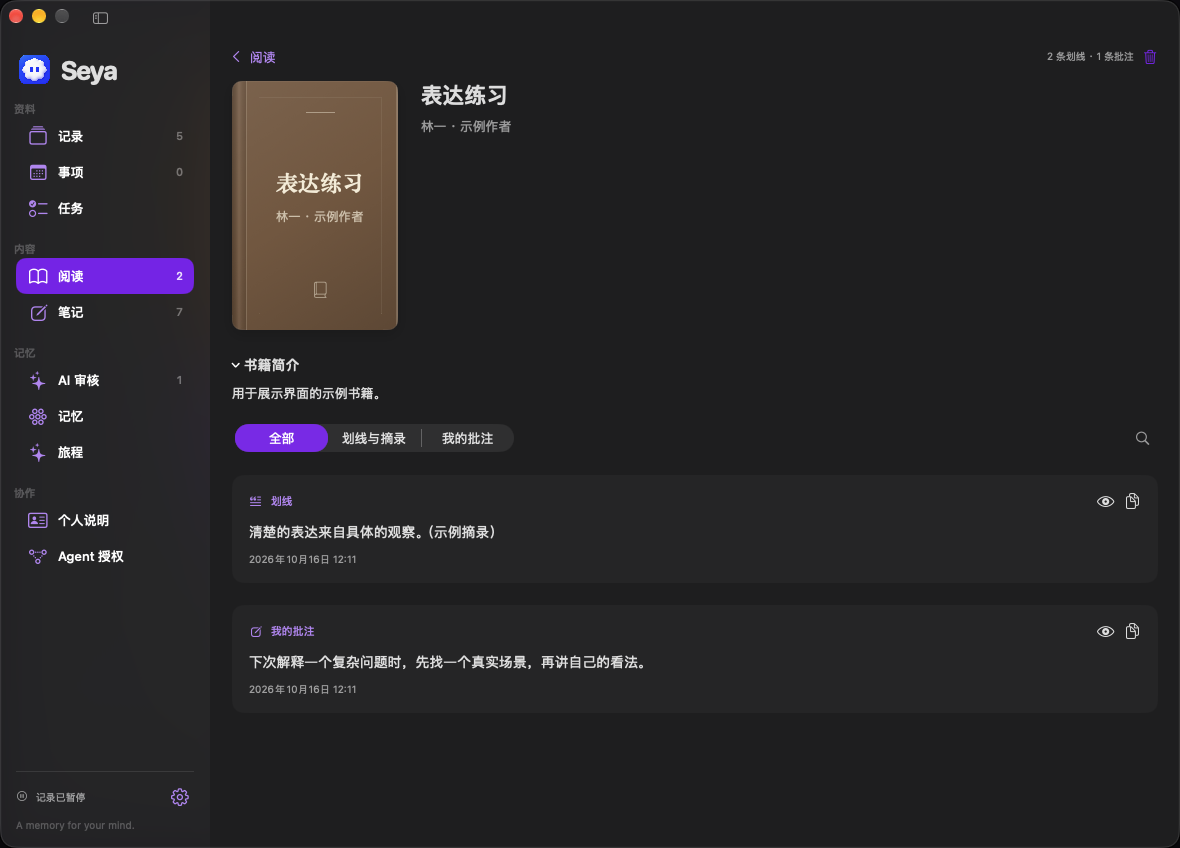Image resolution: width=1180 pixels, height=848 pixels.
Task: Switch to 我的批注 tab
Action: (467, 438)
